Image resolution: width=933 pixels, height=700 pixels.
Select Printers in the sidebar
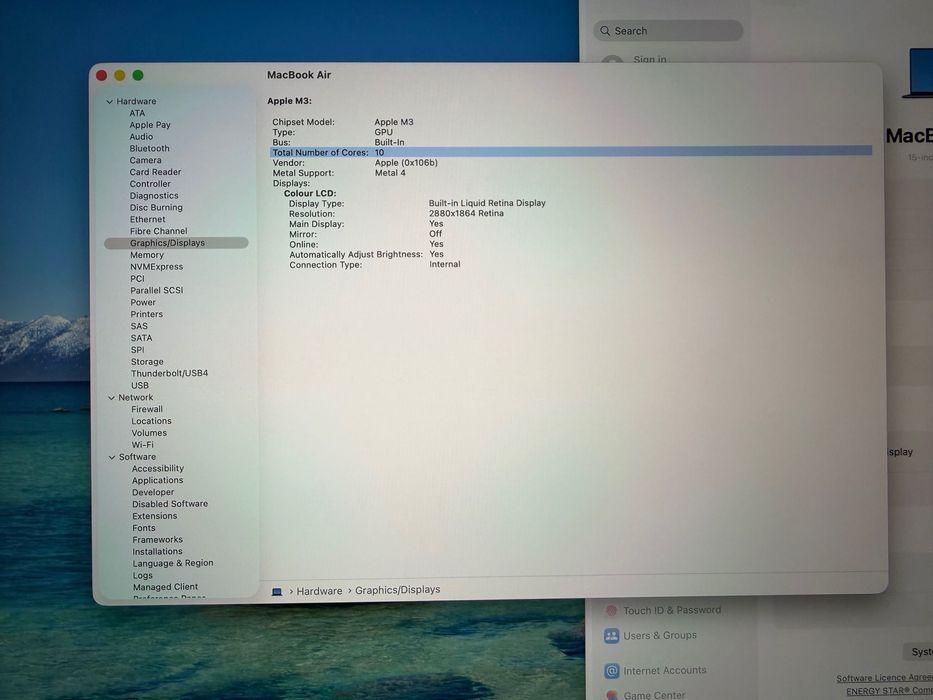point(146,314)
